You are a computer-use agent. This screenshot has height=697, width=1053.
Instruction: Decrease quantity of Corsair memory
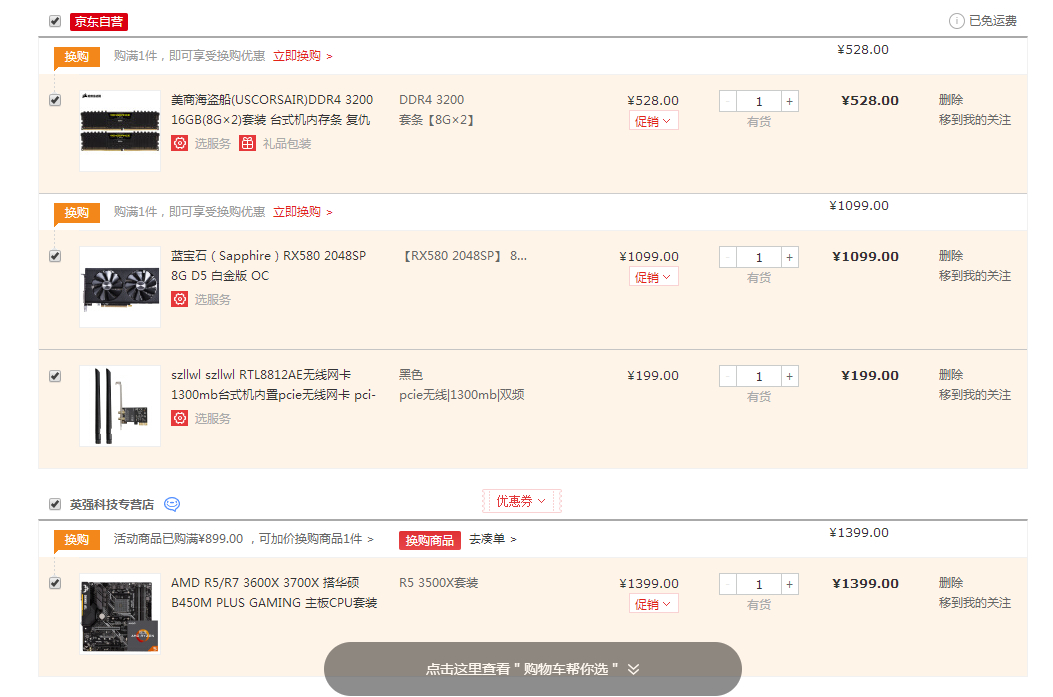(x=728, y=101)
